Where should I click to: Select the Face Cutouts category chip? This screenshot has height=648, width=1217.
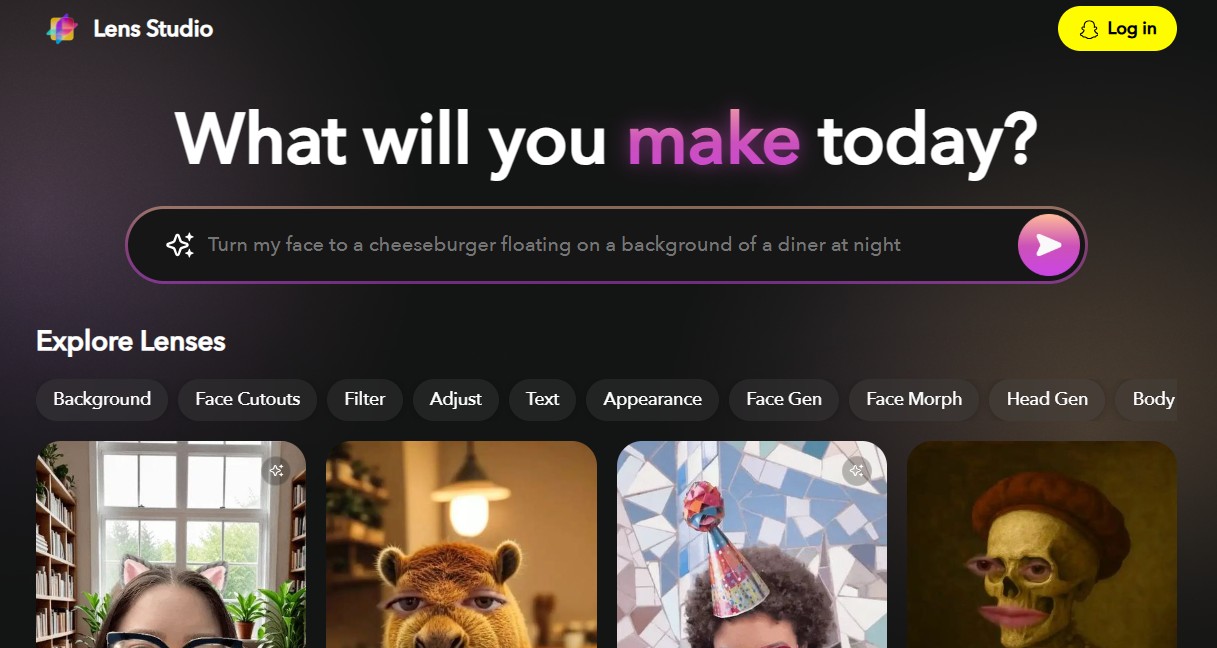pyautogui.click(x=248, y=399)
